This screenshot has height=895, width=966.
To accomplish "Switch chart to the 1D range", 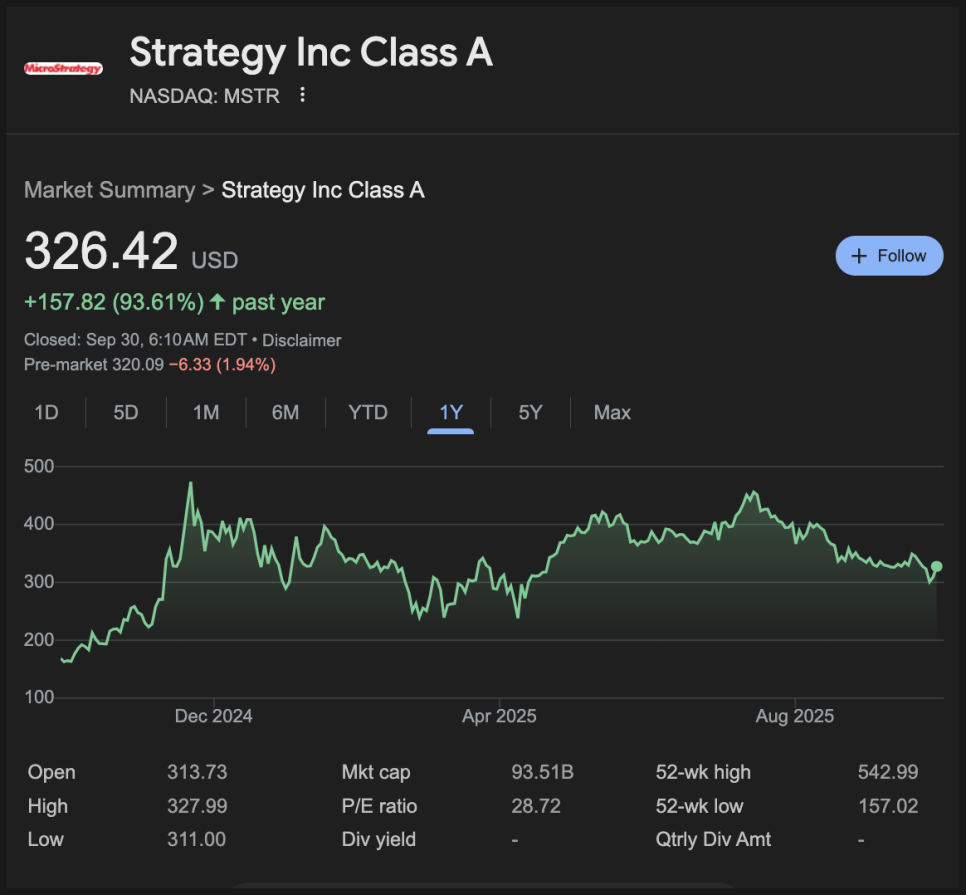I will (46, 412).
